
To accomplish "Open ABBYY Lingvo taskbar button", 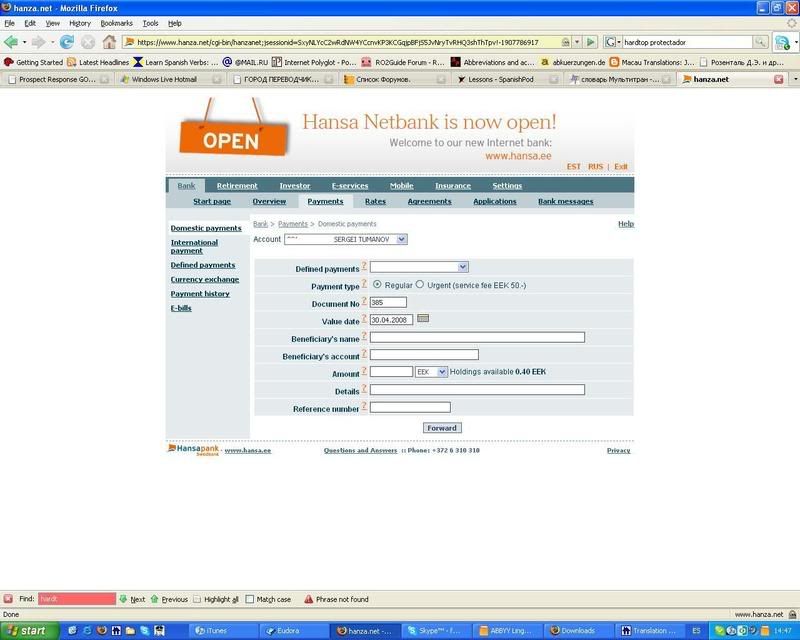I will coord(505,631).
